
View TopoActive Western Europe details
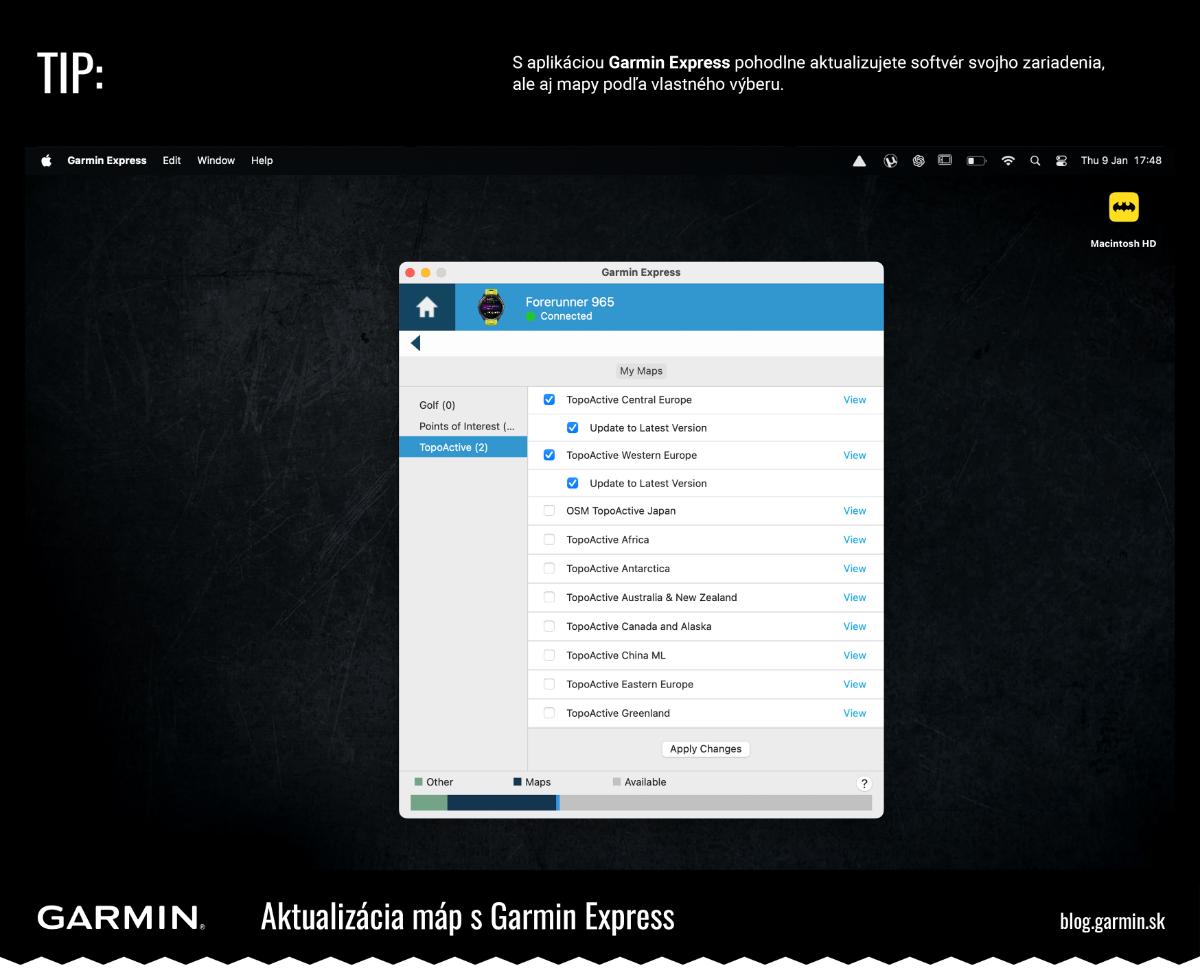click(855, 455)
